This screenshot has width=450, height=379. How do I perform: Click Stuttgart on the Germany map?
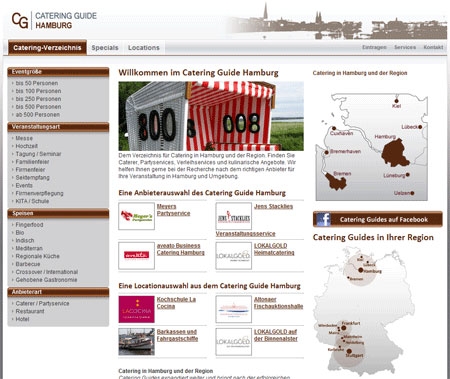(x=349, y=351)
